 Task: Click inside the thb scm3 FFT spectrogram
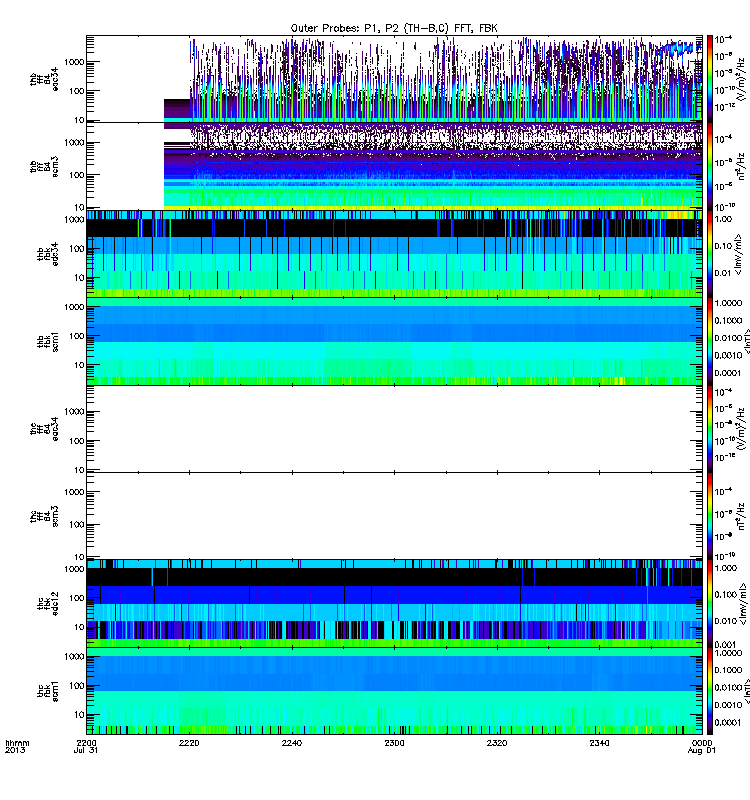pyautogui.click(x=394, y=166)
